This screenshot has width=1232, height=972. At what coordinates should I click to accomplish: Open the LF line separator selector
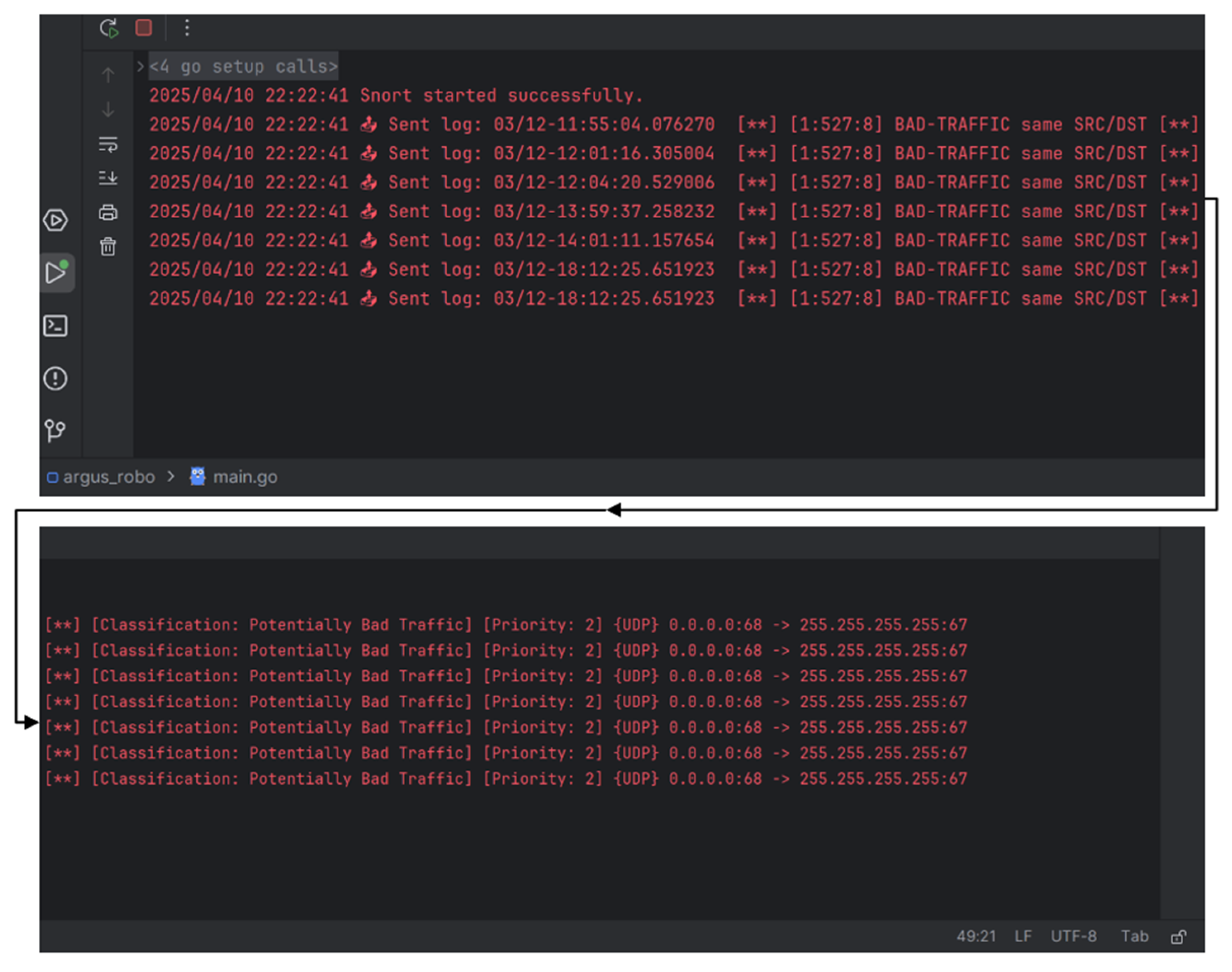[x=1023, y=936]
